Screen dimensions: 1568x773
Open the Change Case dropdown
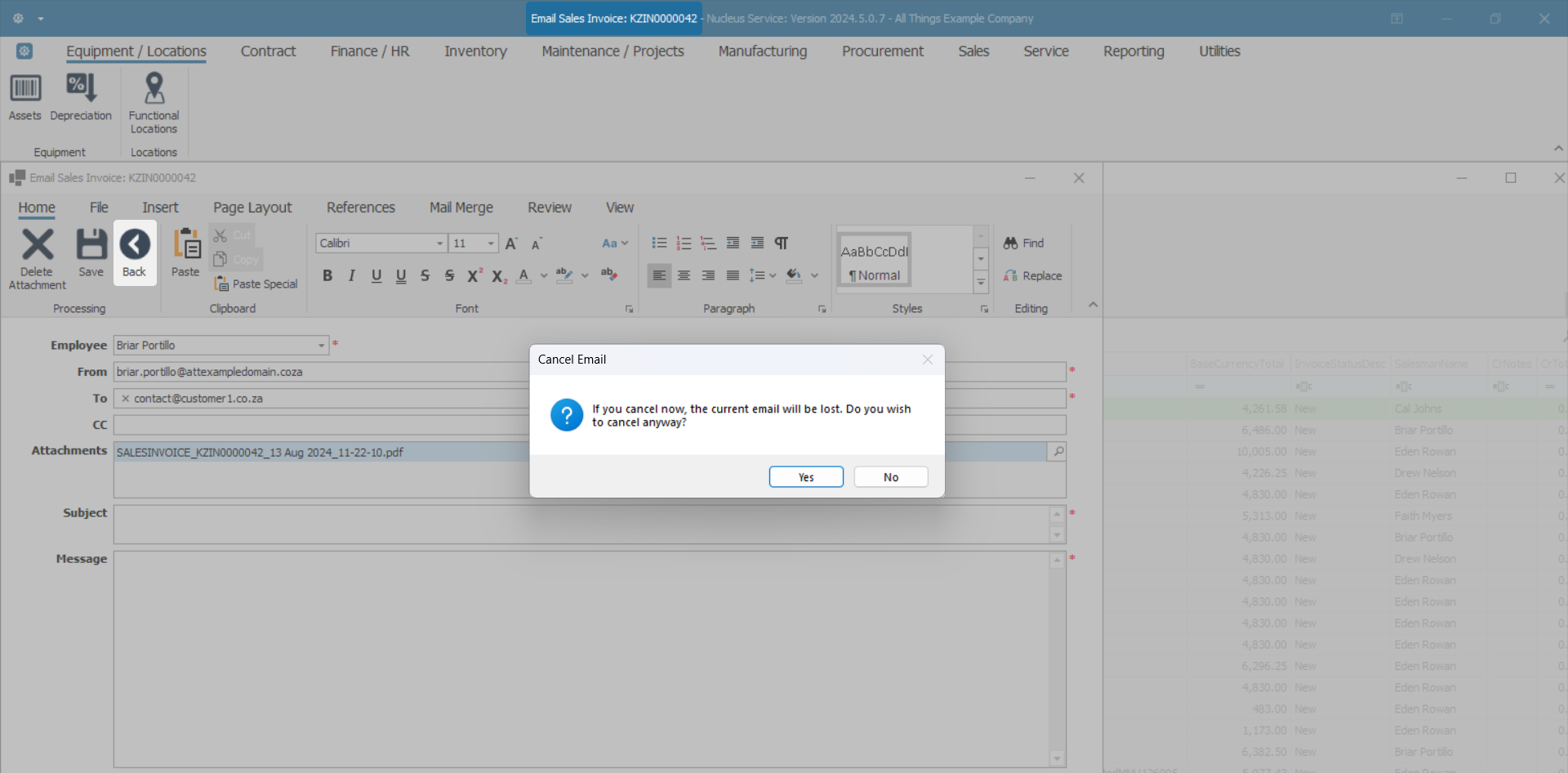[615, 244]
